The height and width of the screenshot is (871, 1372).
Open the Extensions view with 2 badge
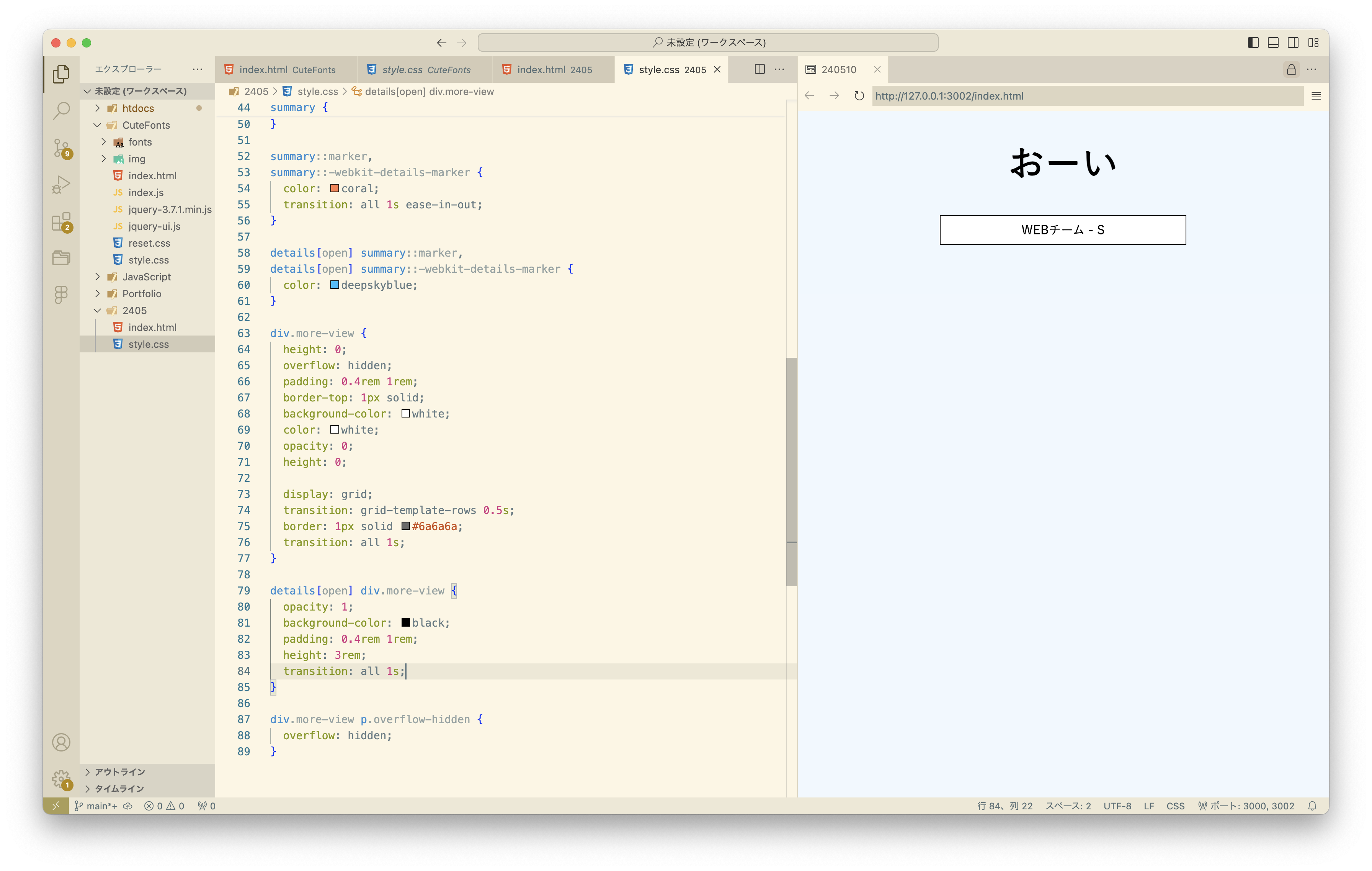coord(61,222)
